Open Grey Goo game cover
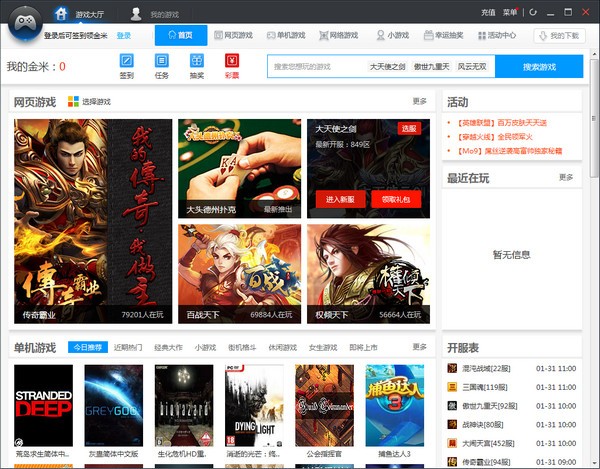This screenshot has width=600, height=469. [x=114, y=405]
